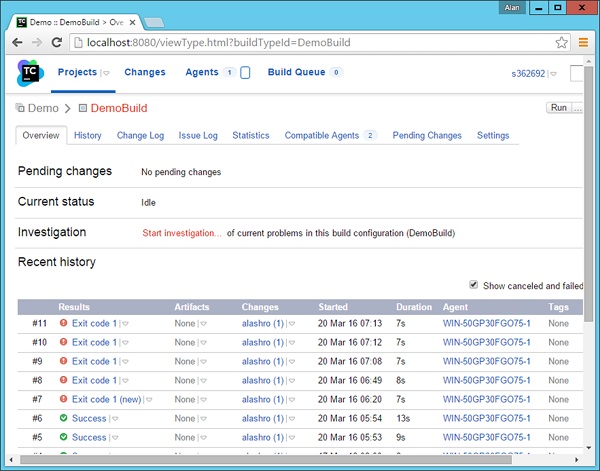The image size is (600, 471).
Task: Open the Chrome hamburger menu
Action: click(585, 42)
